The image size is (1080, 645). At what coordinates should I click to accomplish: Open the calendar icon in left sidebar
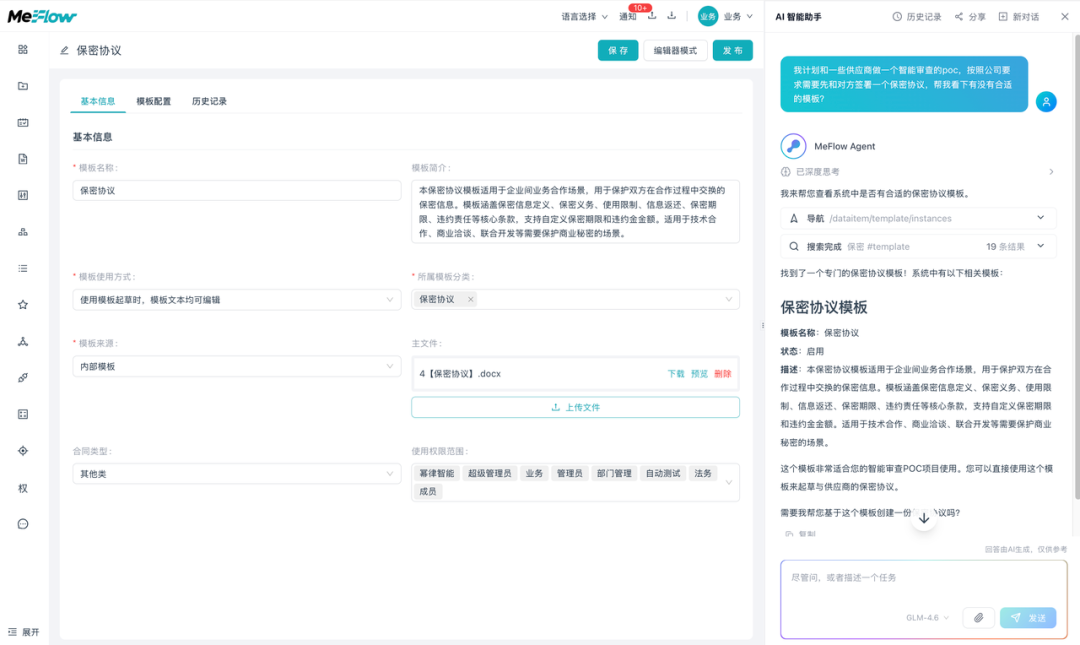tap(23, 123)
